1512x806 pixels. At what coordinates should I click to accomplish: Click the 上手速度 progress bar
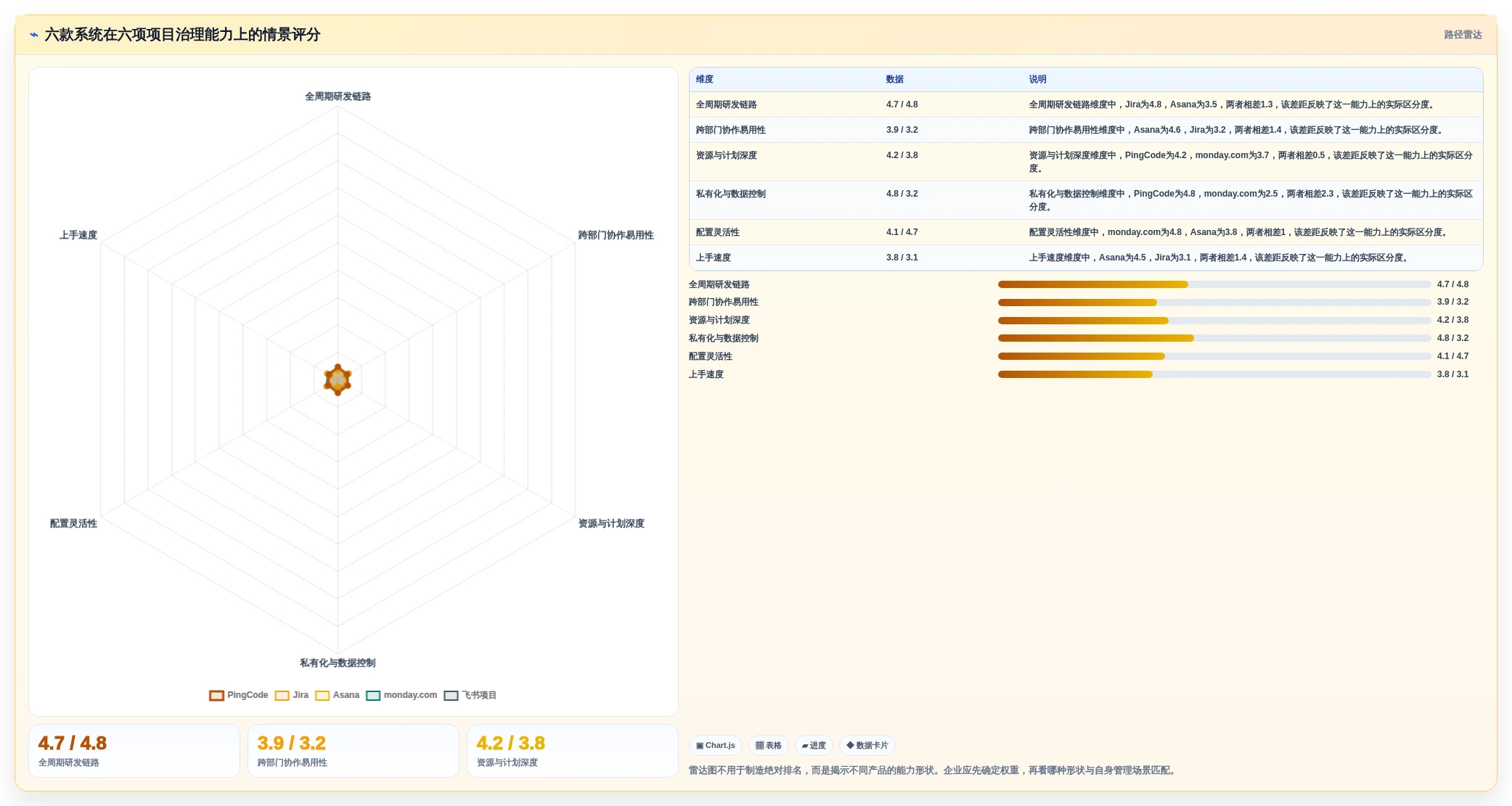tap(1214, 374)
